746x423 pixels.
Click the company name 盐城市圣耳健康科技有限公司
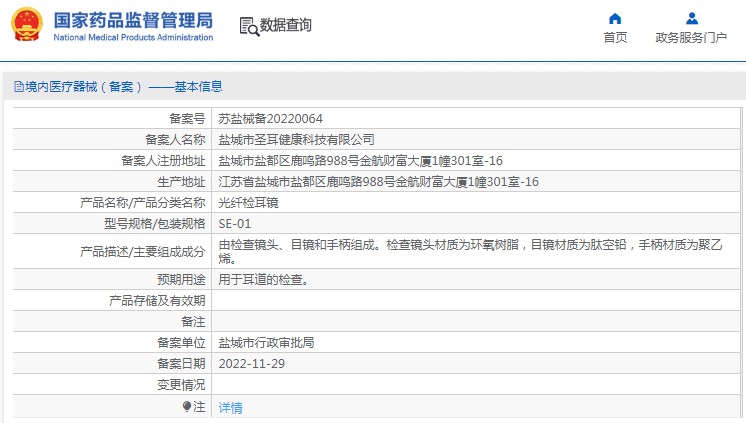pos(296,139)
